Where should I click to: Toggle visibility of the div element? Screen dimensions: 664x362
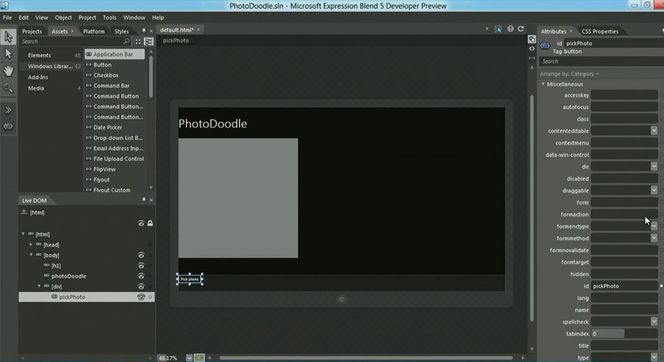click(x=141, y=286)
